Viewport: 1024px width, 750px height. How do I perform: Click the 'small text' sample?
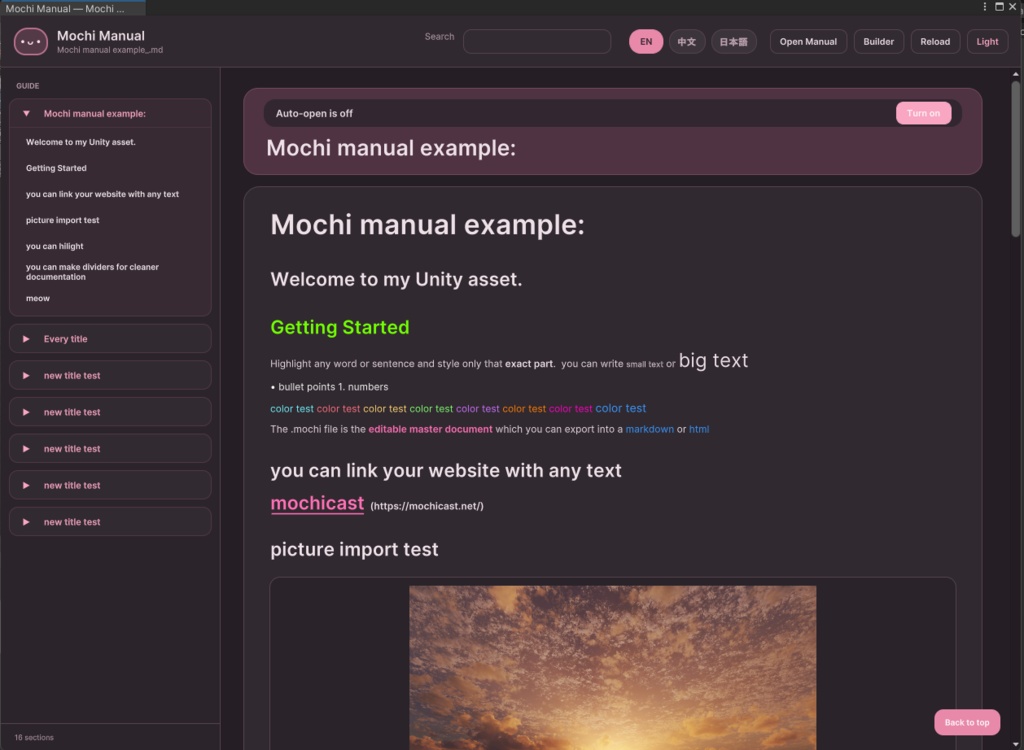[x=645, y=365]
